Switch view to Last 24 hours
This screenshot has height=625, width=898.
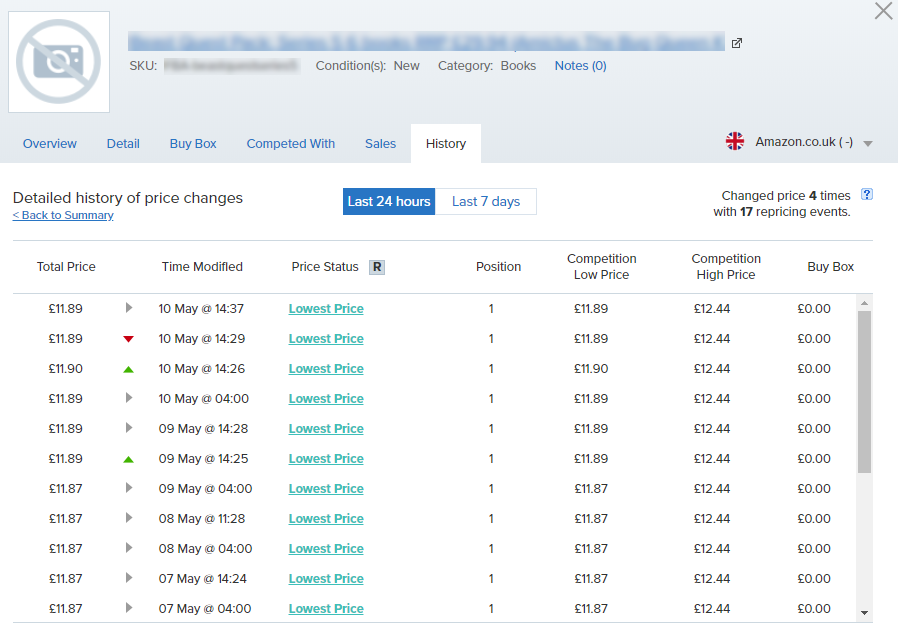pyautogui.click(x=388, y=201)
